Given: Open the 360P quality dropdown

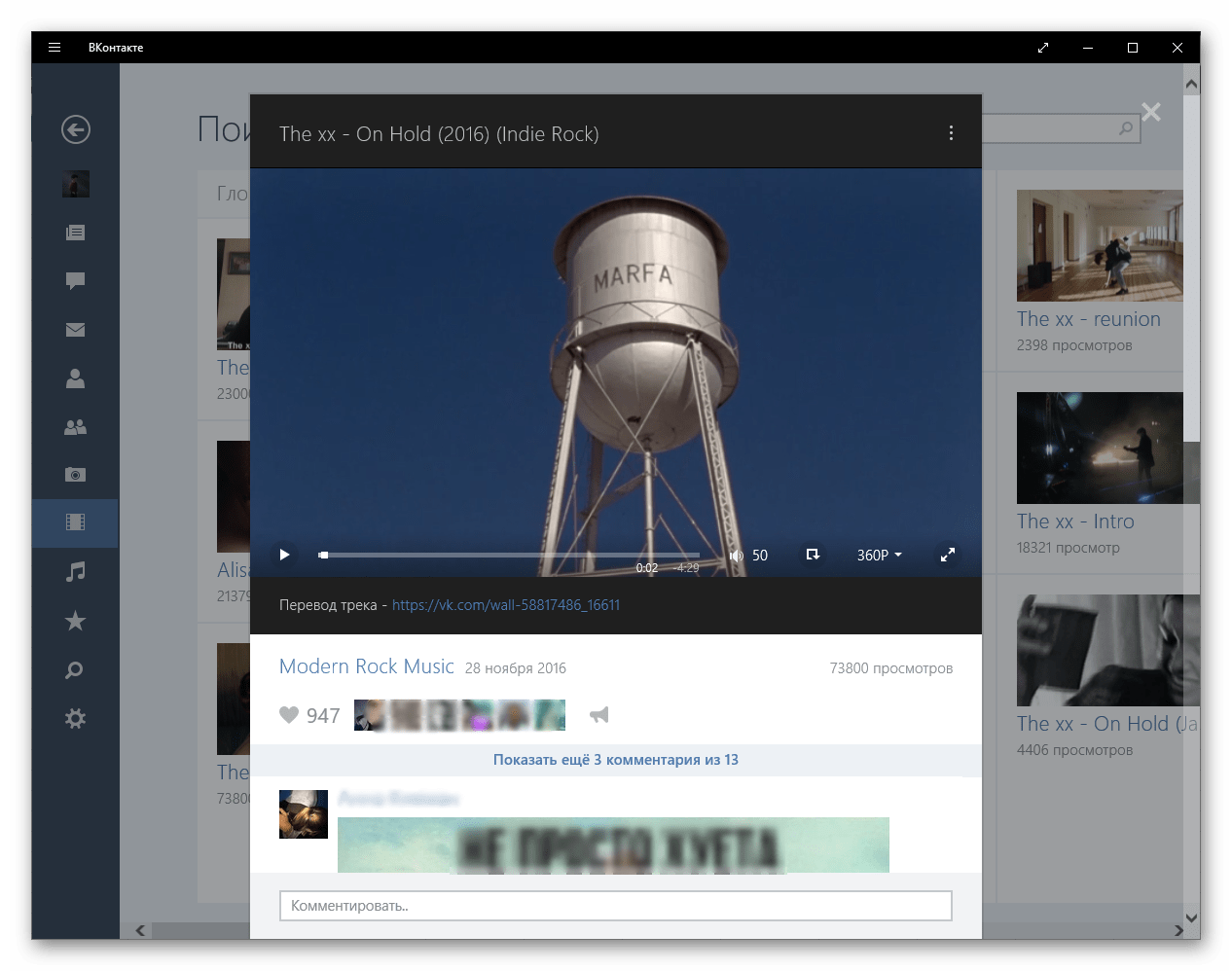Looking at the screenshot, I should coord(880,556).
